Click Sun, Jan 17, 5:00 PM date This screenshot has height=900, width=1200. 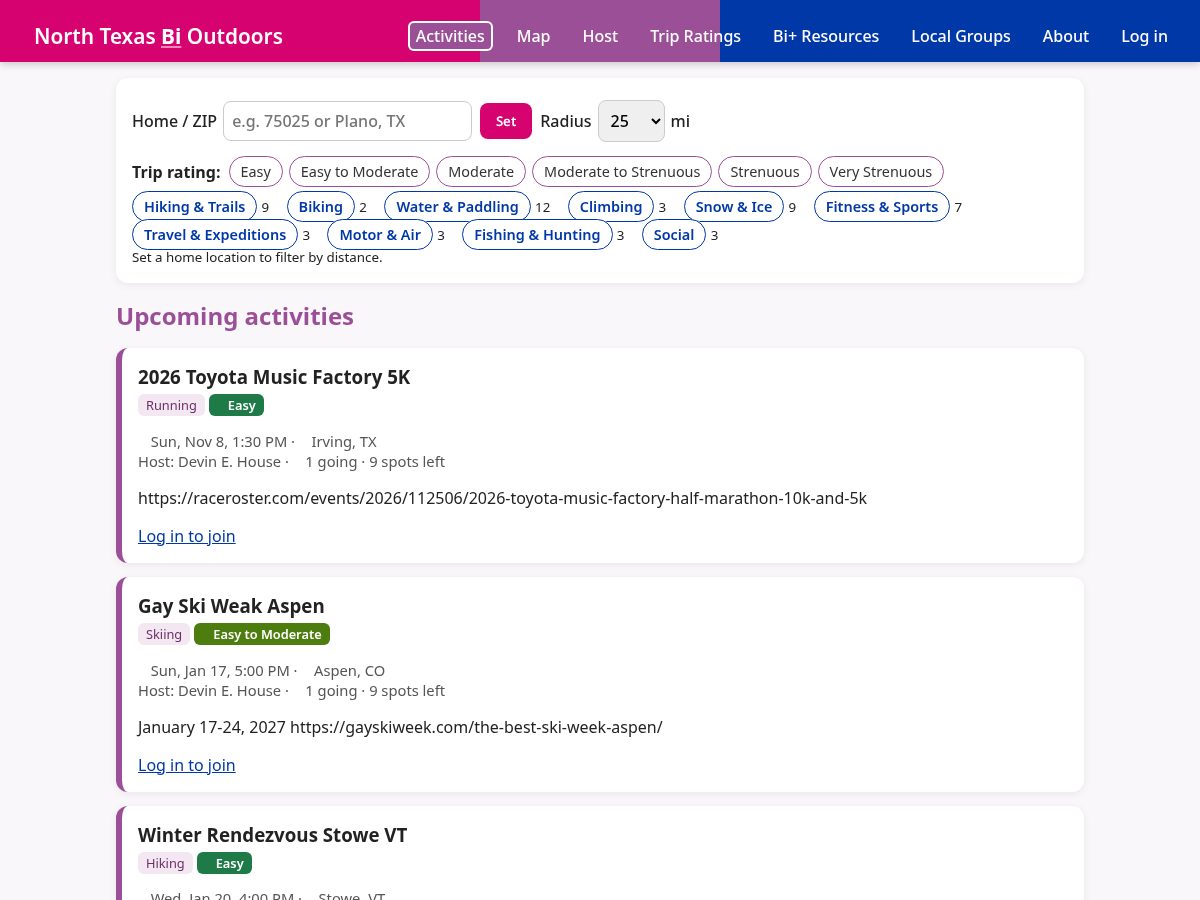[220, 671]
